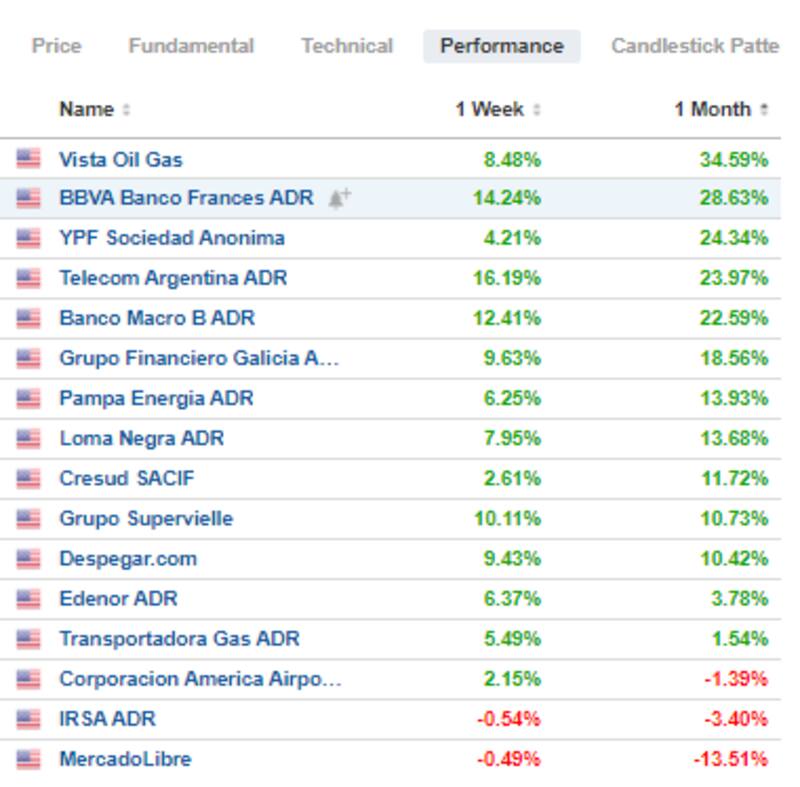The height and width of the screenshot is (787, 800).
Task: Click the alert bell icon beside BBVA Banco Frances
Action: 339,198
